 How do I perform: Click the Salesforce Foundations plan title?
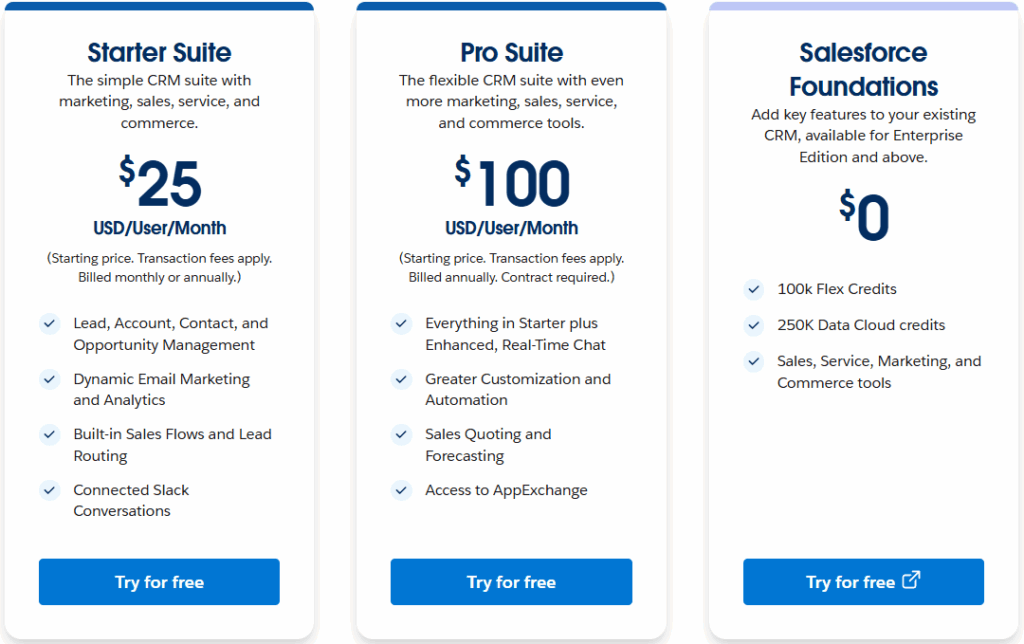(863, 69)
